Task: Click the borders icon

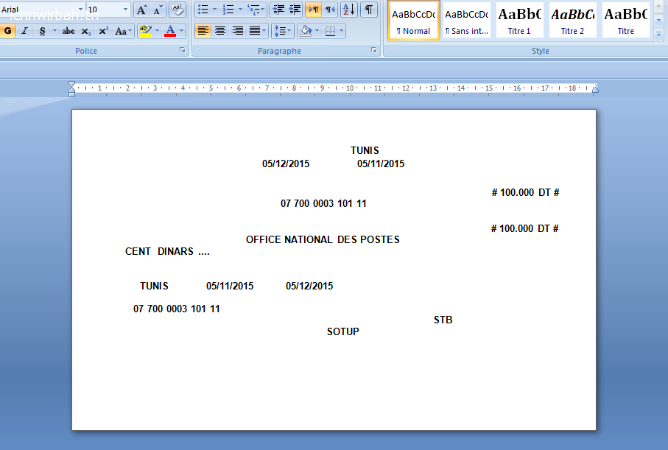Action: 330,31
